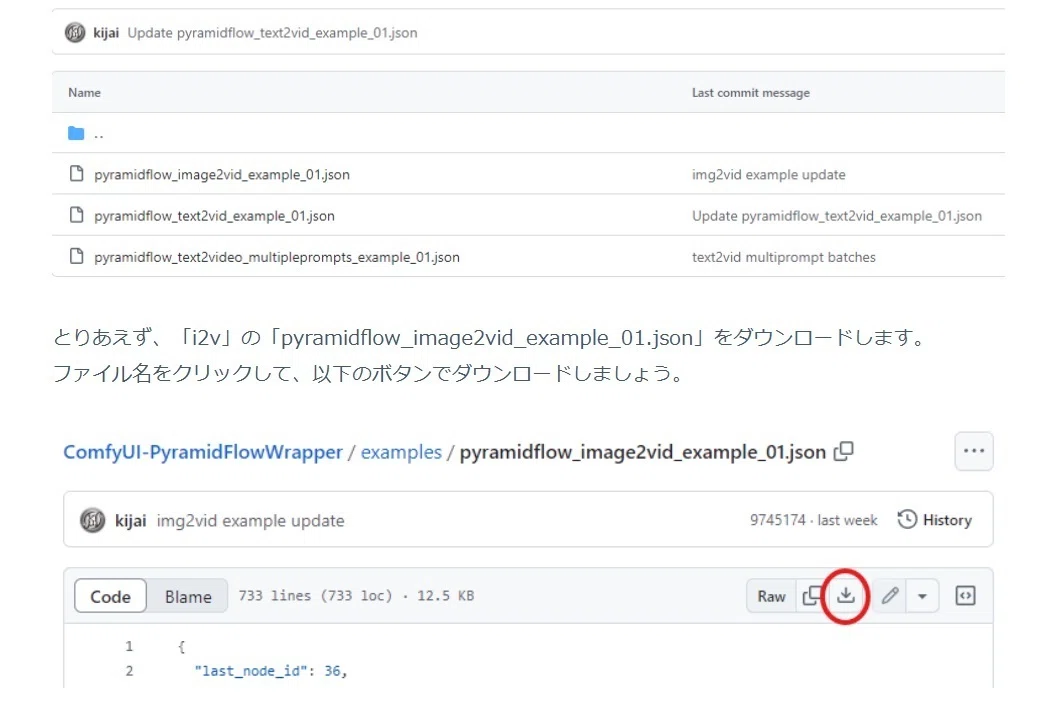Copy raw file contents icon
Viewport: 1043px width, 722px height.
812,596
